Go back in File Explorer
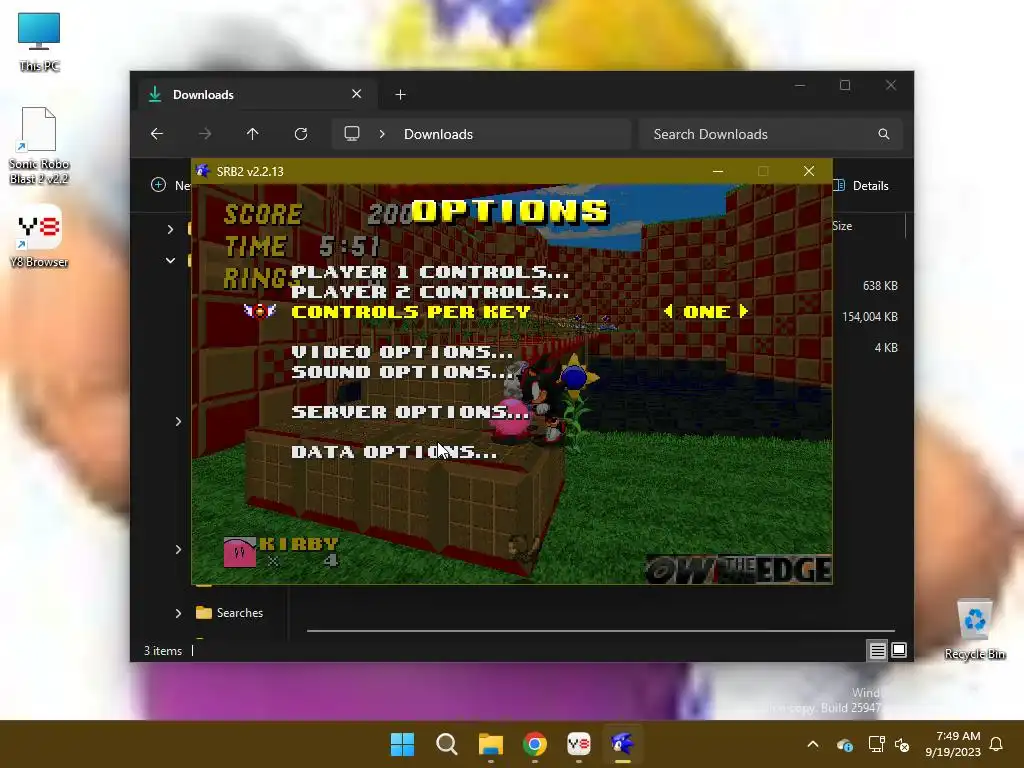 (157, 134)
